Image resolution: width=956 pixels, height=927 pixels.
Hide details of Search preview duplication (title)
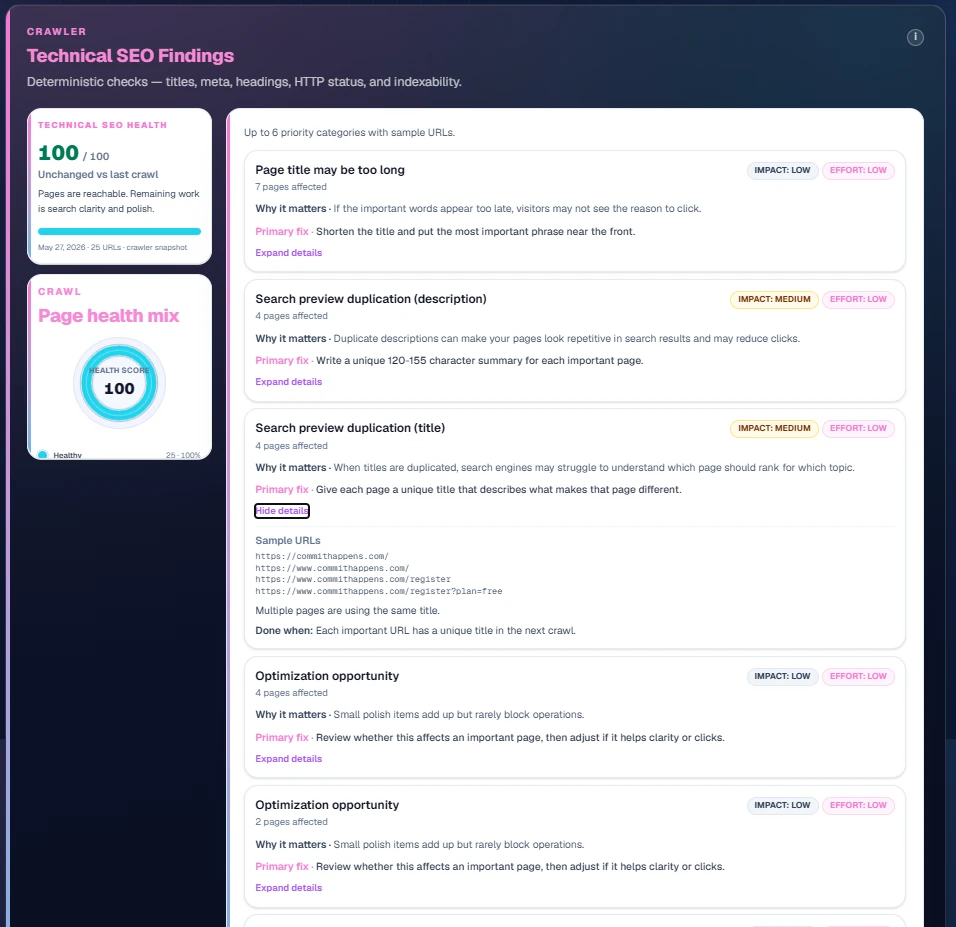(x=282, y=510)
